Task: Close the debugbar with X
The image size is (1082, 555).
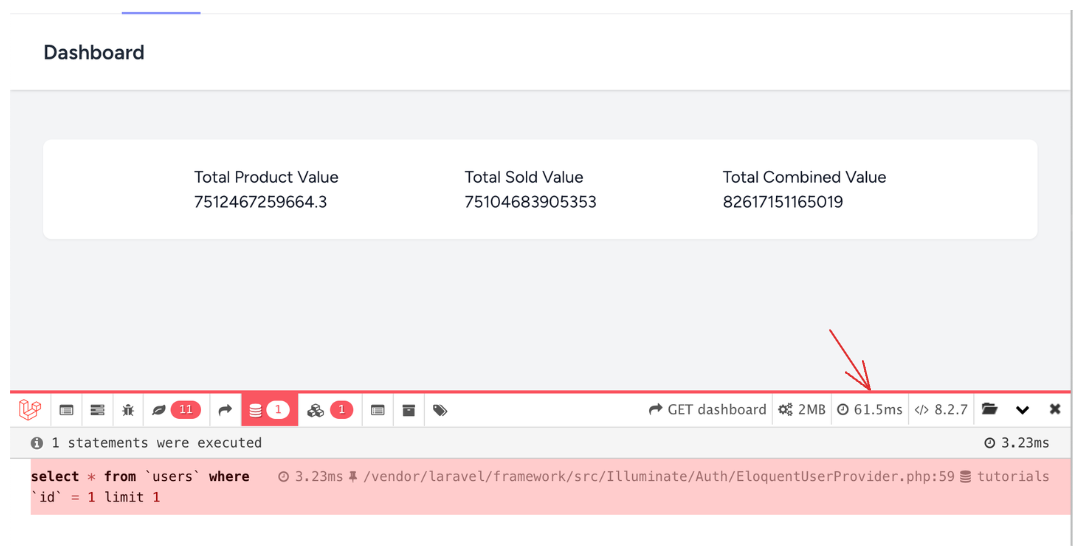Action: click(1055, 409)
